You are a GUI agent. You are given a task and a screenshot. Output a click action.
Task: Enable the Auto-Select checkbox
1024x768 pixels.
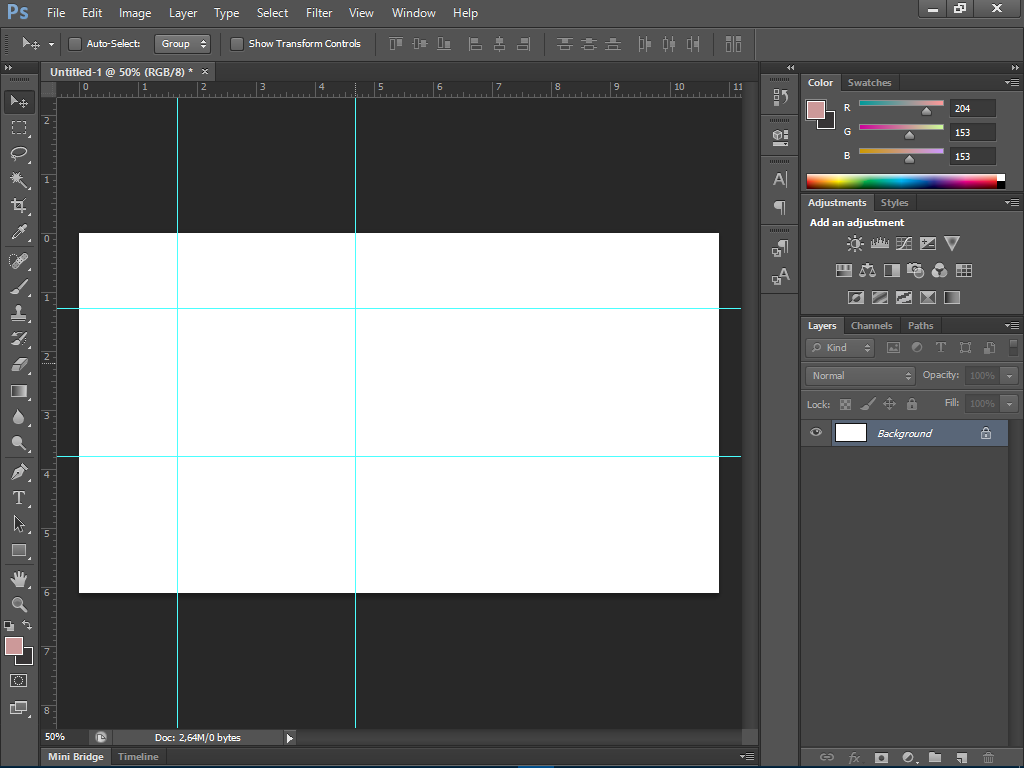coord(74,44)
